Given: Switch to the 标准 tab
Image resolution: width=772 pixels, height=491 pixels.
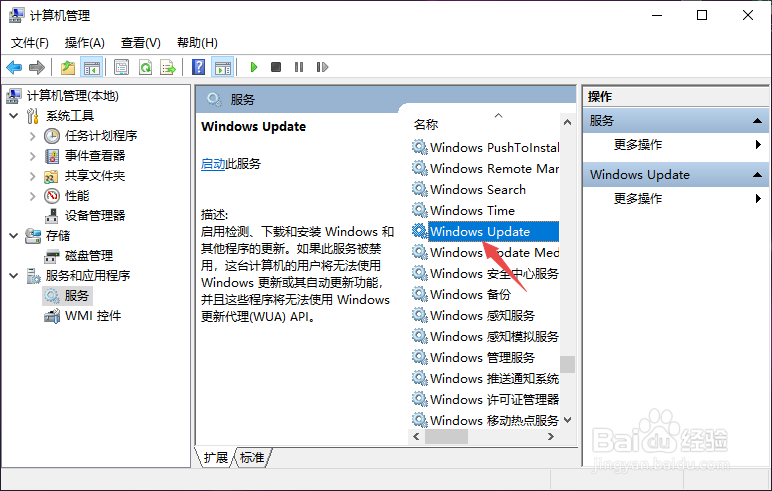Looking at the screenshot, I should pos(252,458).
